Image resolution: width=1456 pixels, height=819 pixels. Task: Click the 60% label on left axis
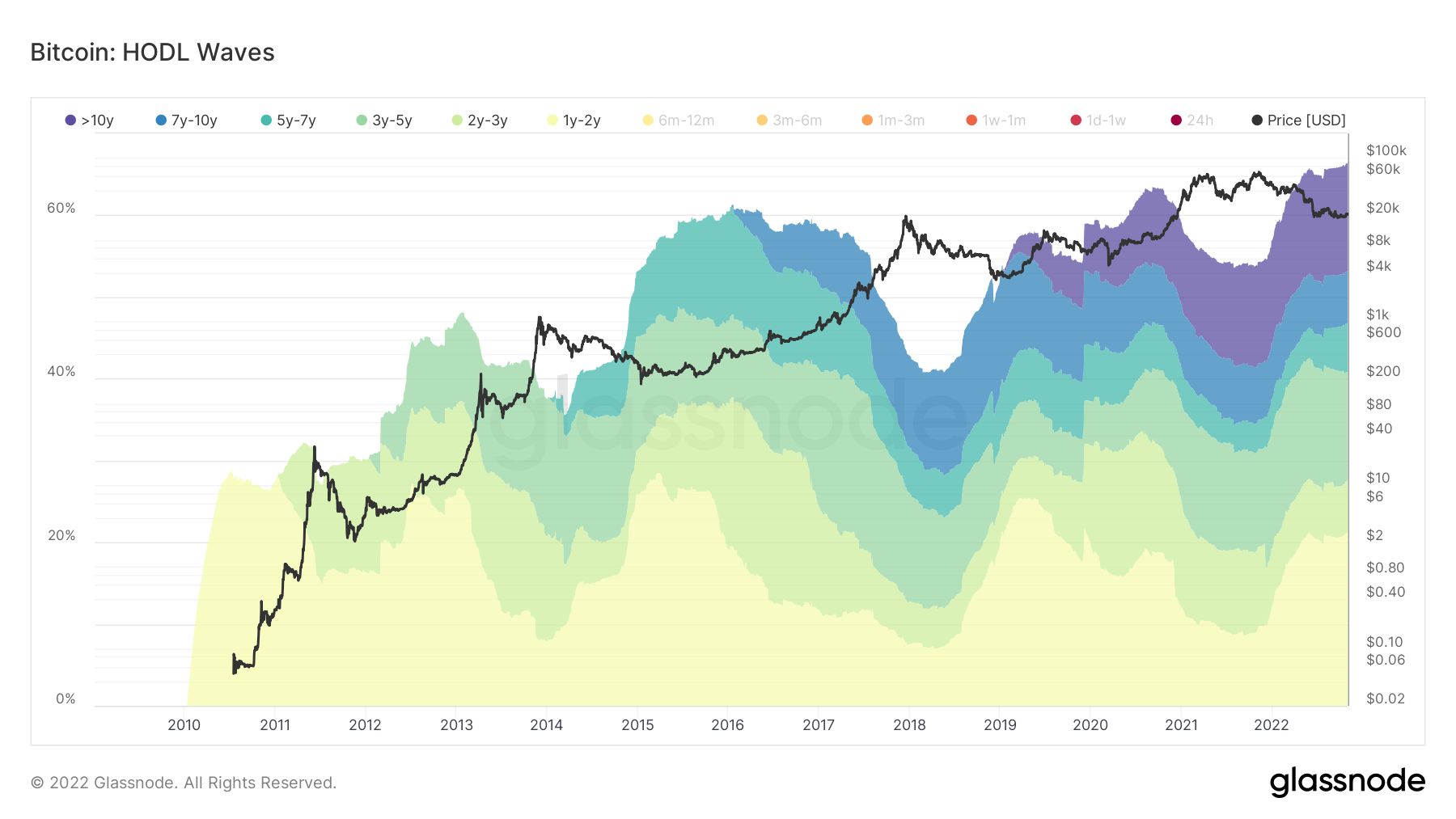[61, 209]
